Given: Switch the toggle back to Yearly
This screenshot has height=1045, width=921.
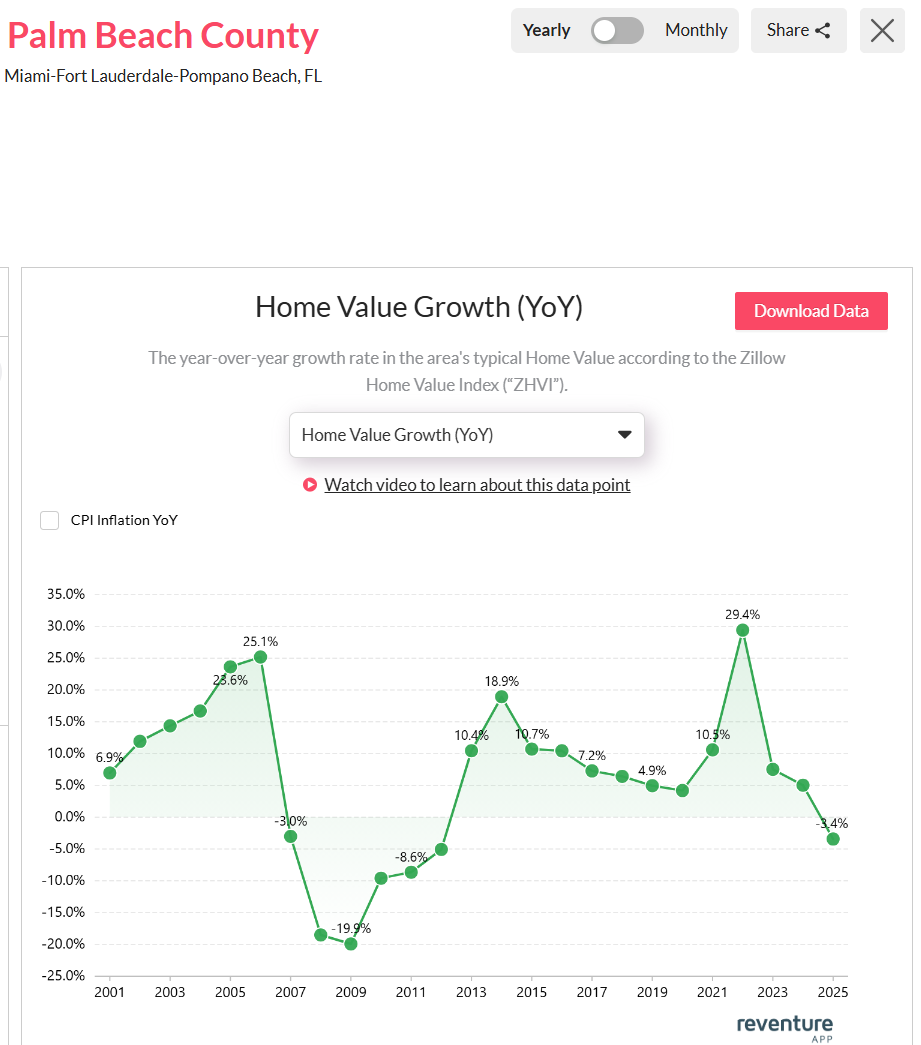Looking at the screenshot, I should (x=617, y=31).
